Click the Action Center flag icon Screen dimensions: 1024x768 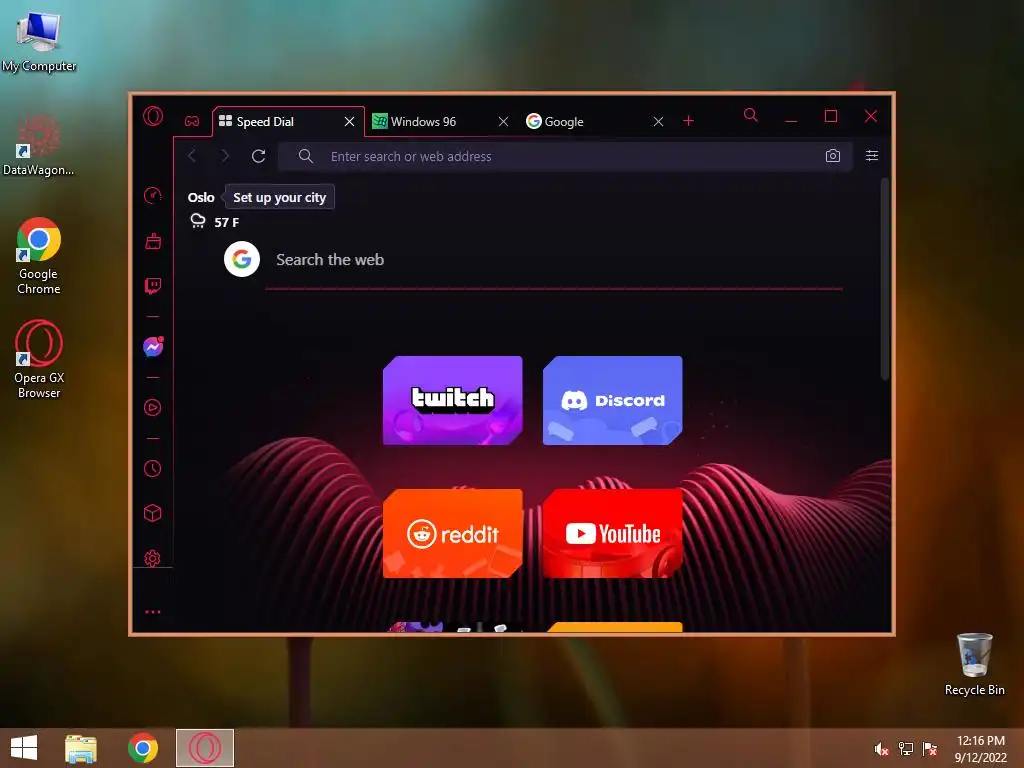930,748
